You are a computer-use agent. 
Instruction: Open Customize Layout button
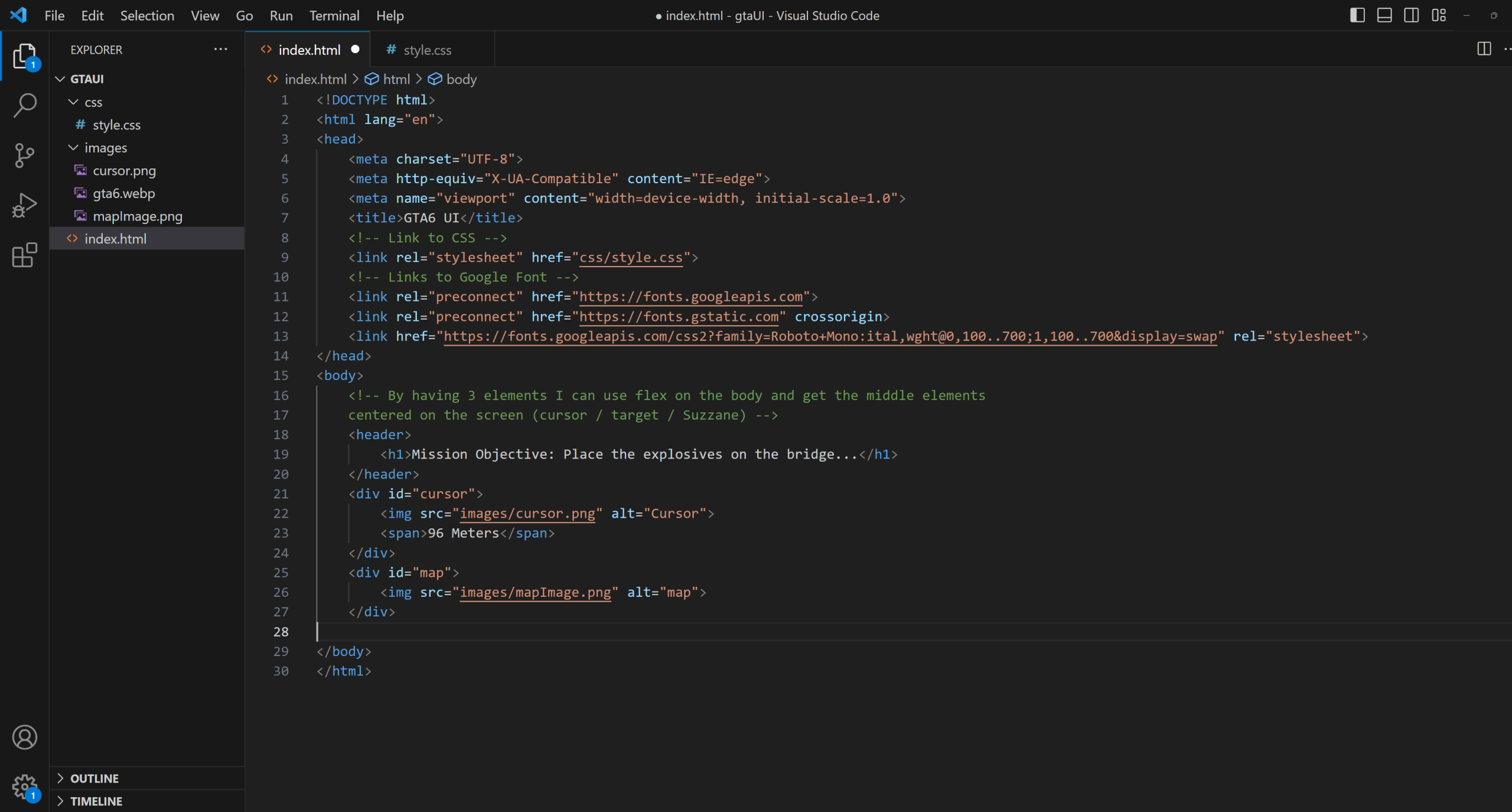click(x=1439, y=15)
